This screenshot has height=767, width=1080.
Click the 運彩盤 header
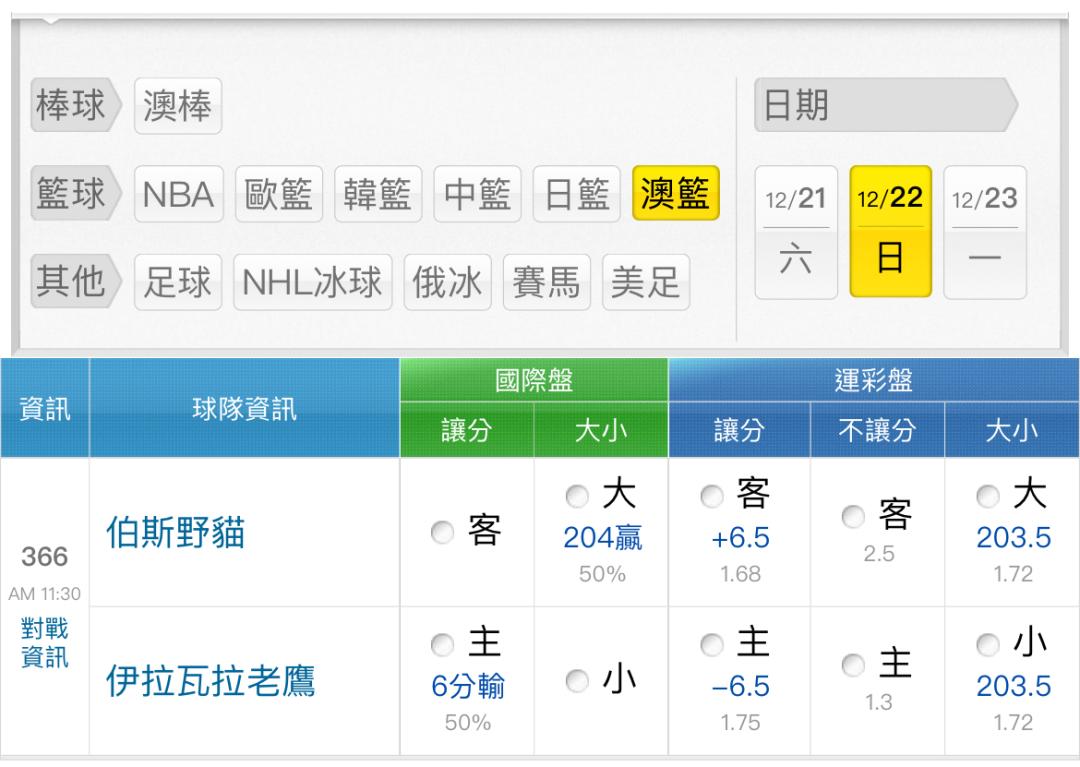click(873, 380)
